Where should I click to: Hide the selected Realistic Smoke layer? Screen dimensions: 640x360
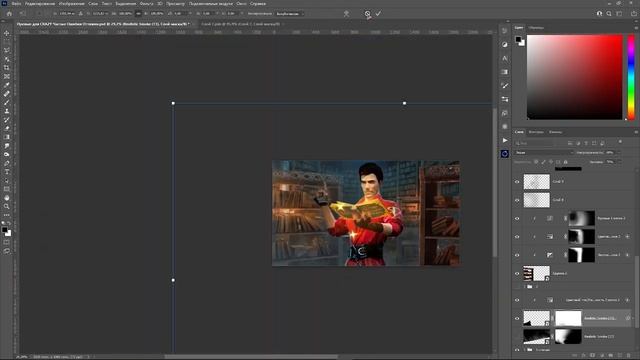click(517, 318)
